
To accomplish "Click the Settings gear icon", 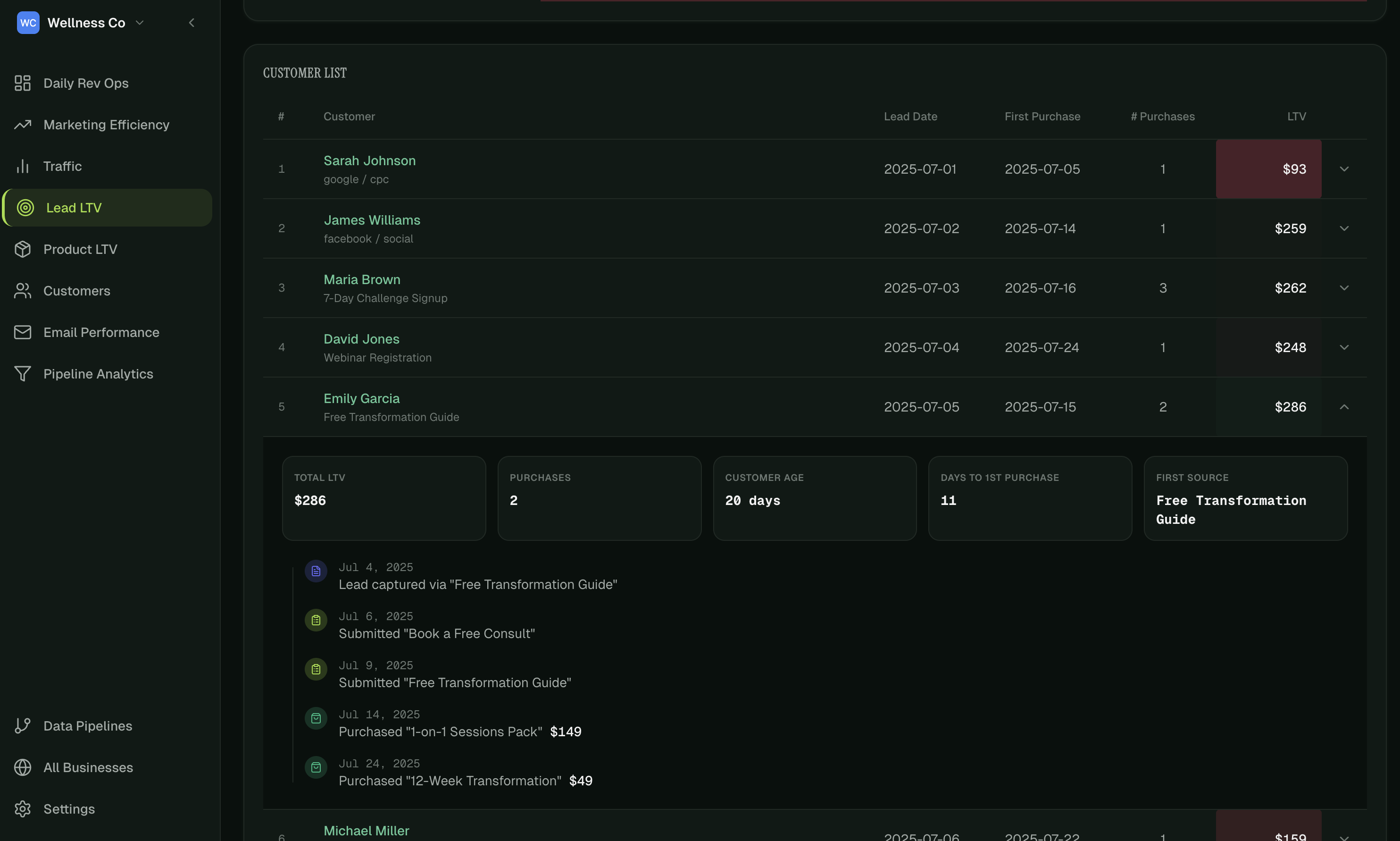I will 23,809.
